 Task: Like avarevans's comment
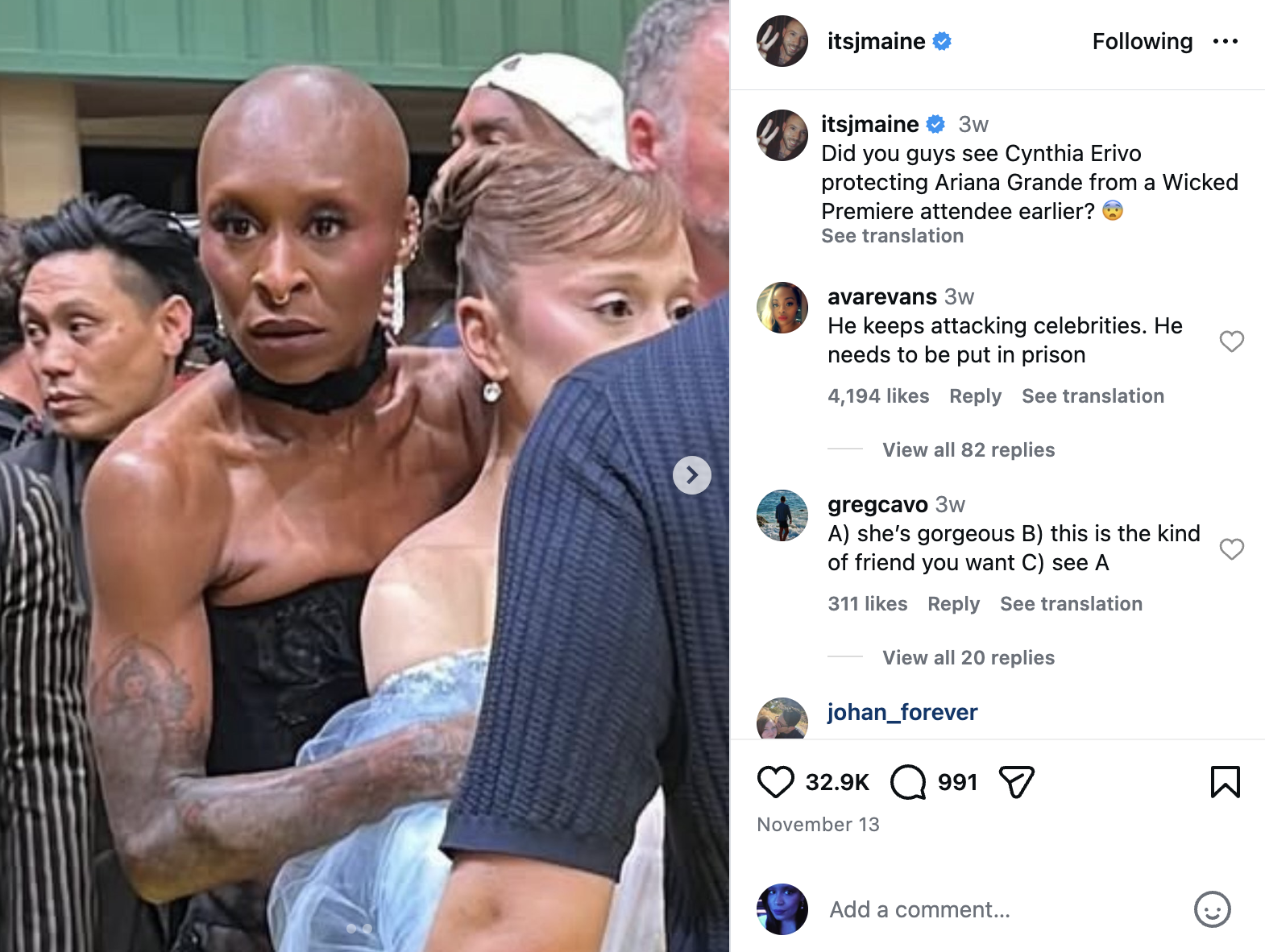click(x=1231, y=341)
